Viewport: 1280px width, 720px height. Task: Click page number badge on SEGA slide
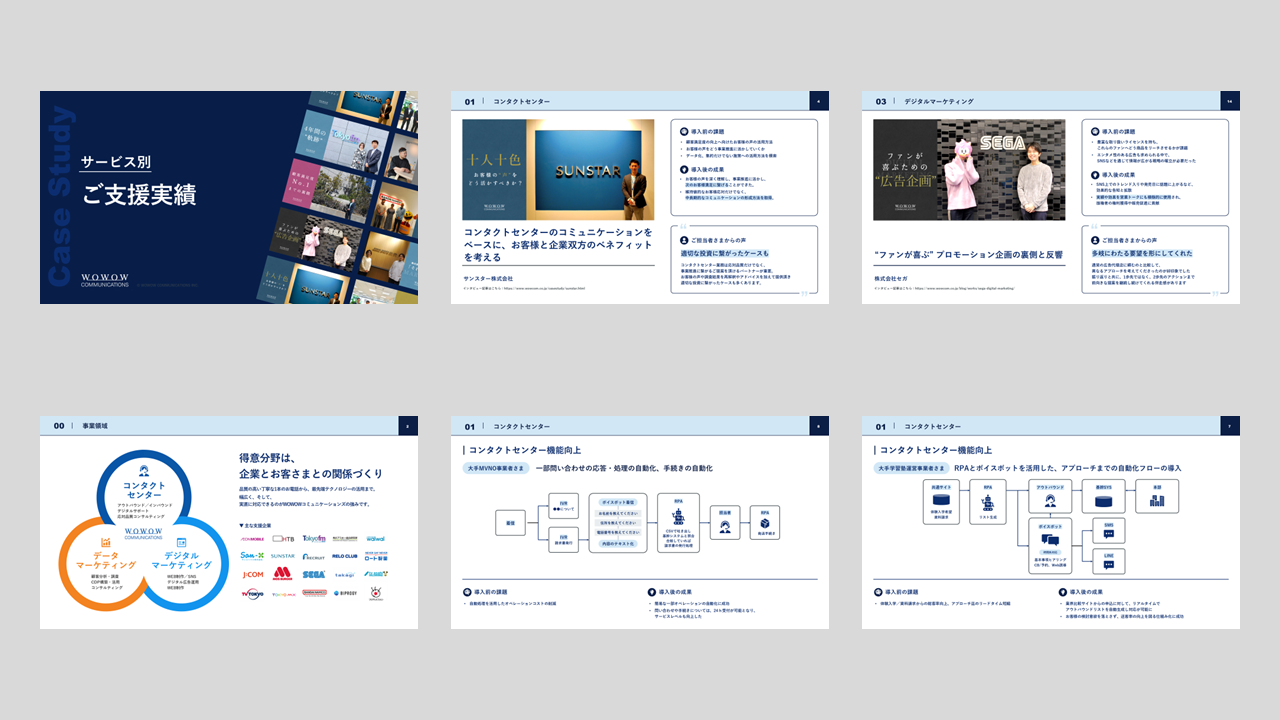[1230, 101]
